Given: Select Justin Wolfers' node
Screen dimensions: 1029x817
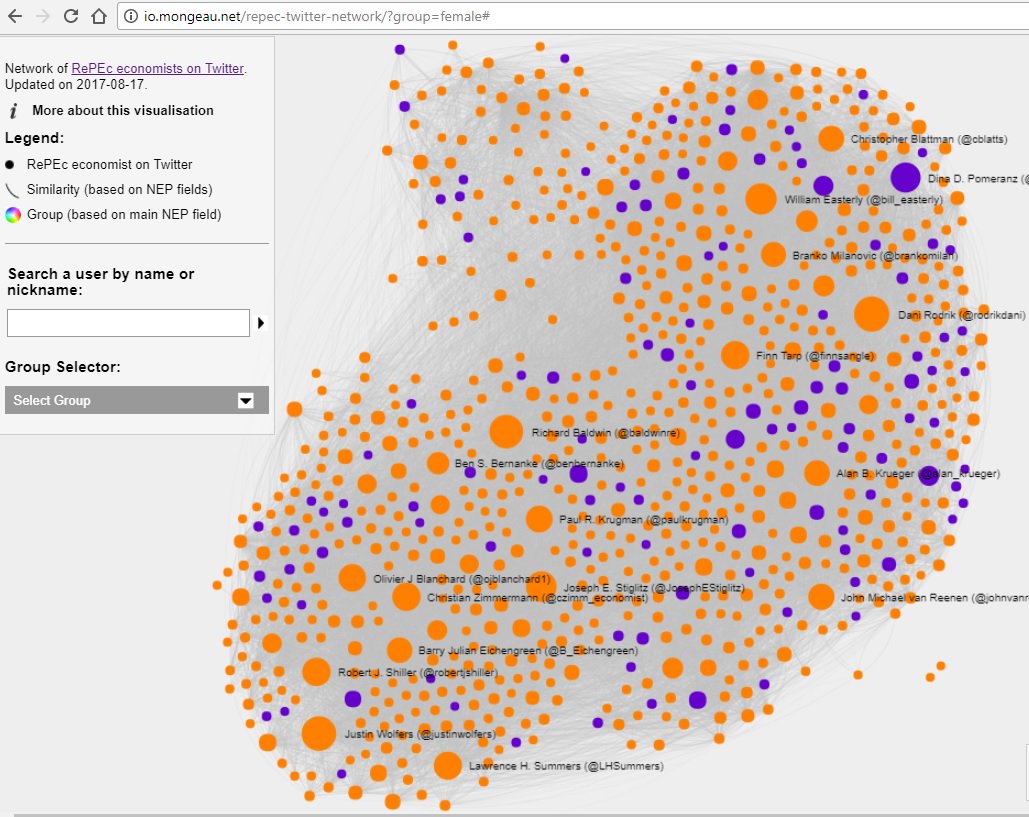Looking at the screenshot, I should [x=318, y=733].
